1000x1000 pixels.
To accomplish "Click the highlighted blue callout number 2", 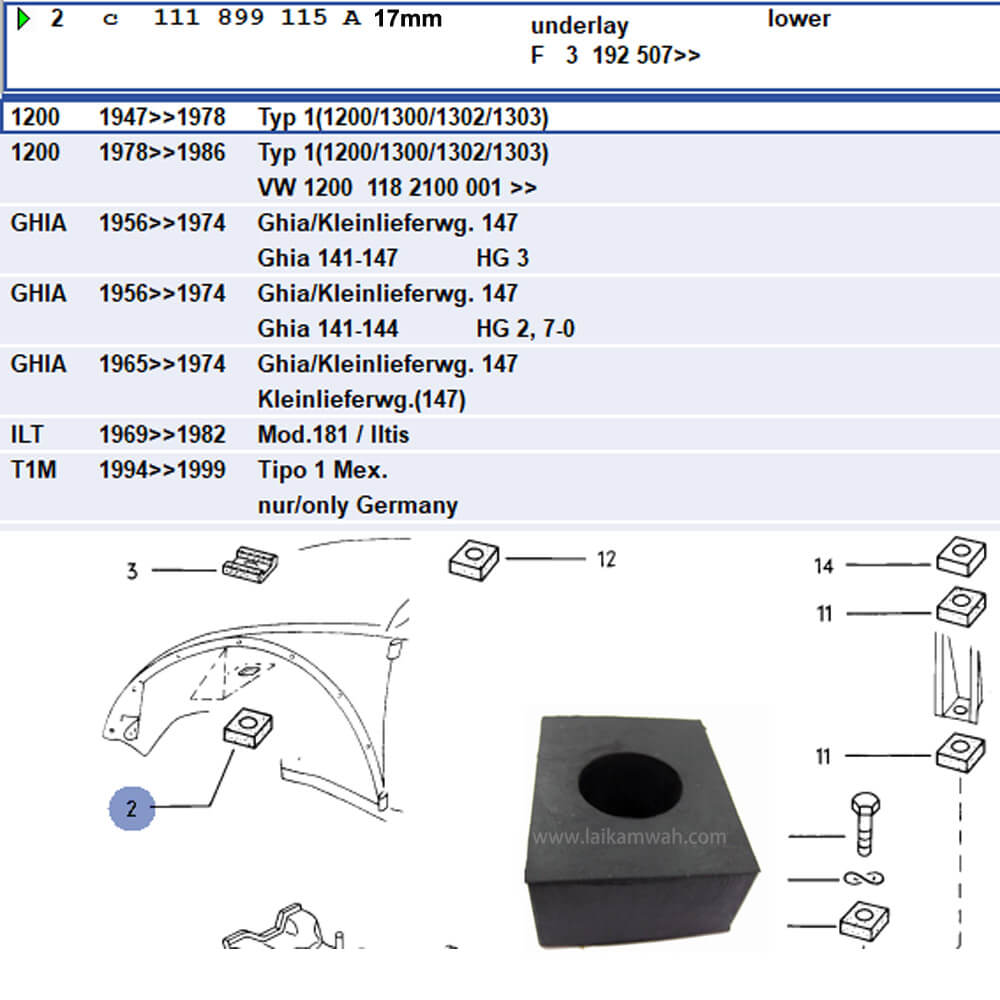I will pos(131,809).
